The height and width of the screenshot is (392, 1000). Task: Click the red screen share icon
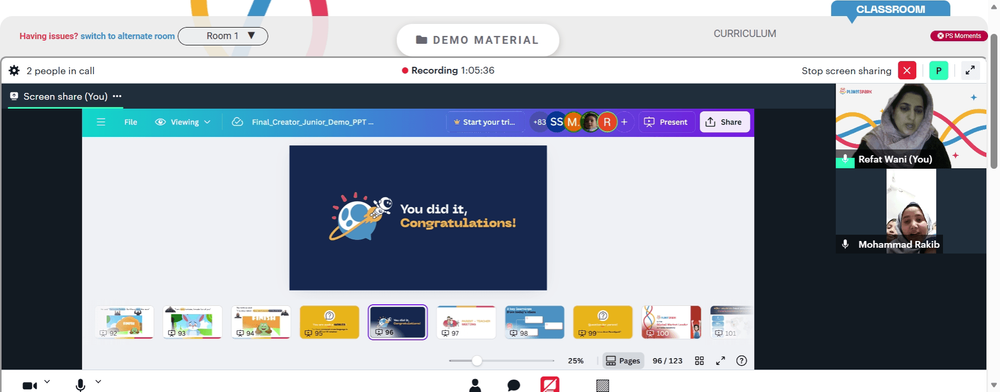[x=550, y=384]
